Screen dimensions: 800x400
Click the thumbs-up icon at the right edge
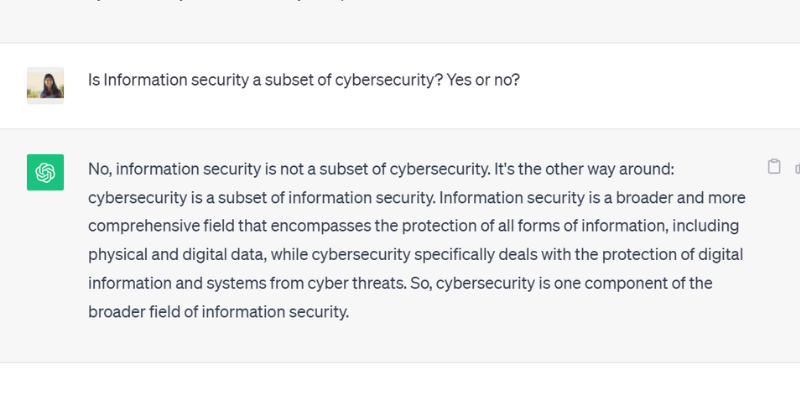click(796, 168)
